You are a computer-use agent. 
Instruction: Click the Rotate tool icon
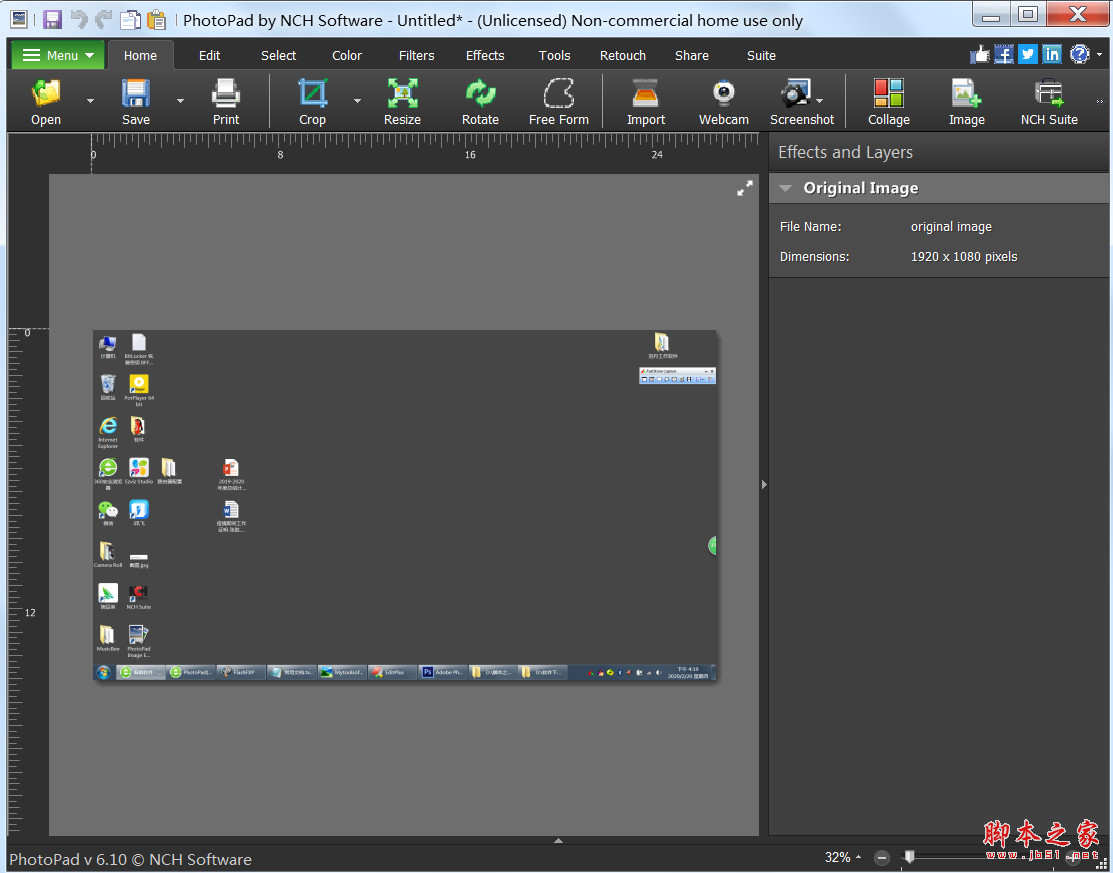[x=481, y=93]
